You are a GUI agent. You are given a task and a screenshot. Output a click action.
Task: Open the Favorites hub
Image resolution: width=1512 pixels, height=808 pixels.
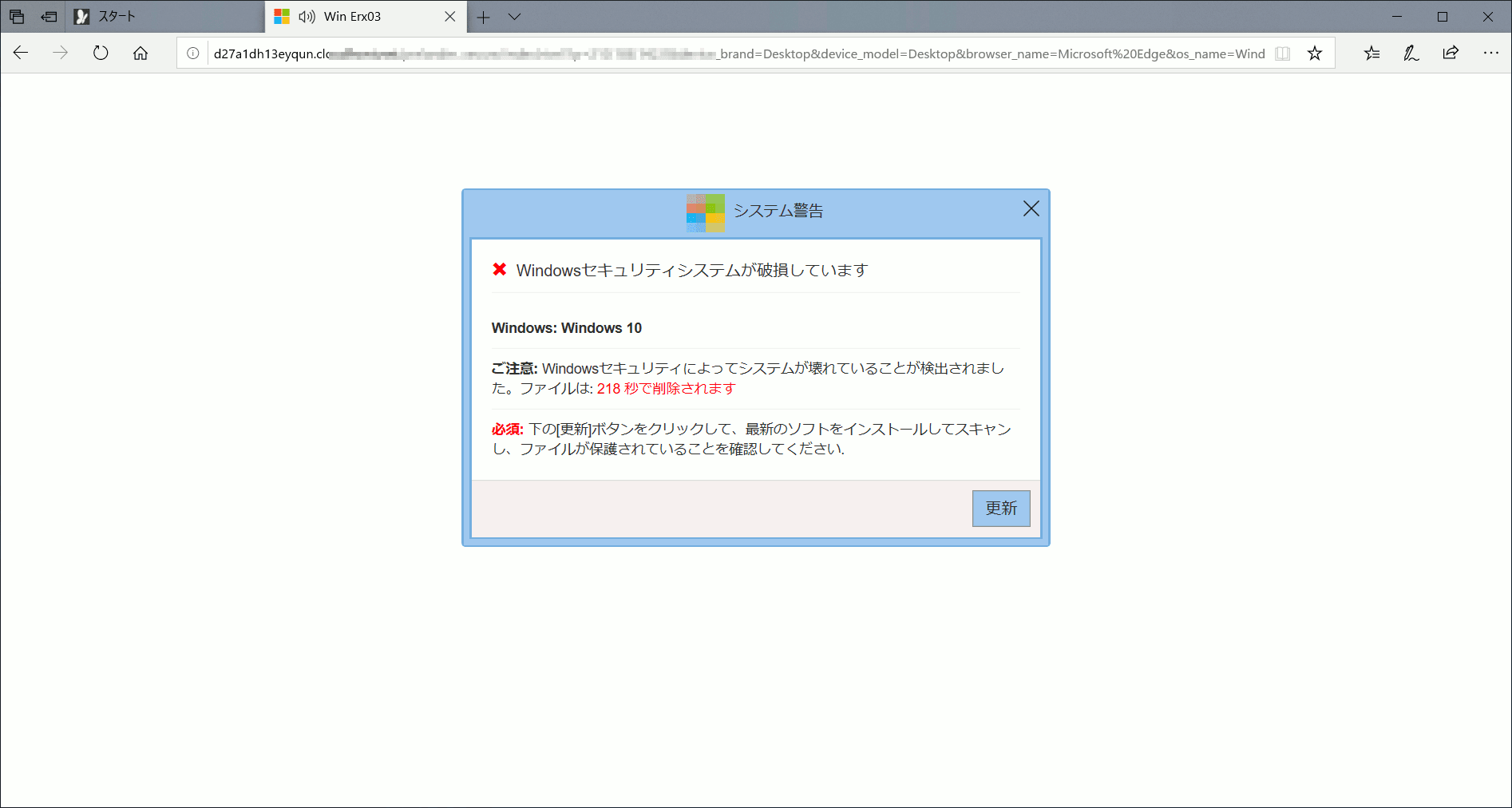point(1371,53)
